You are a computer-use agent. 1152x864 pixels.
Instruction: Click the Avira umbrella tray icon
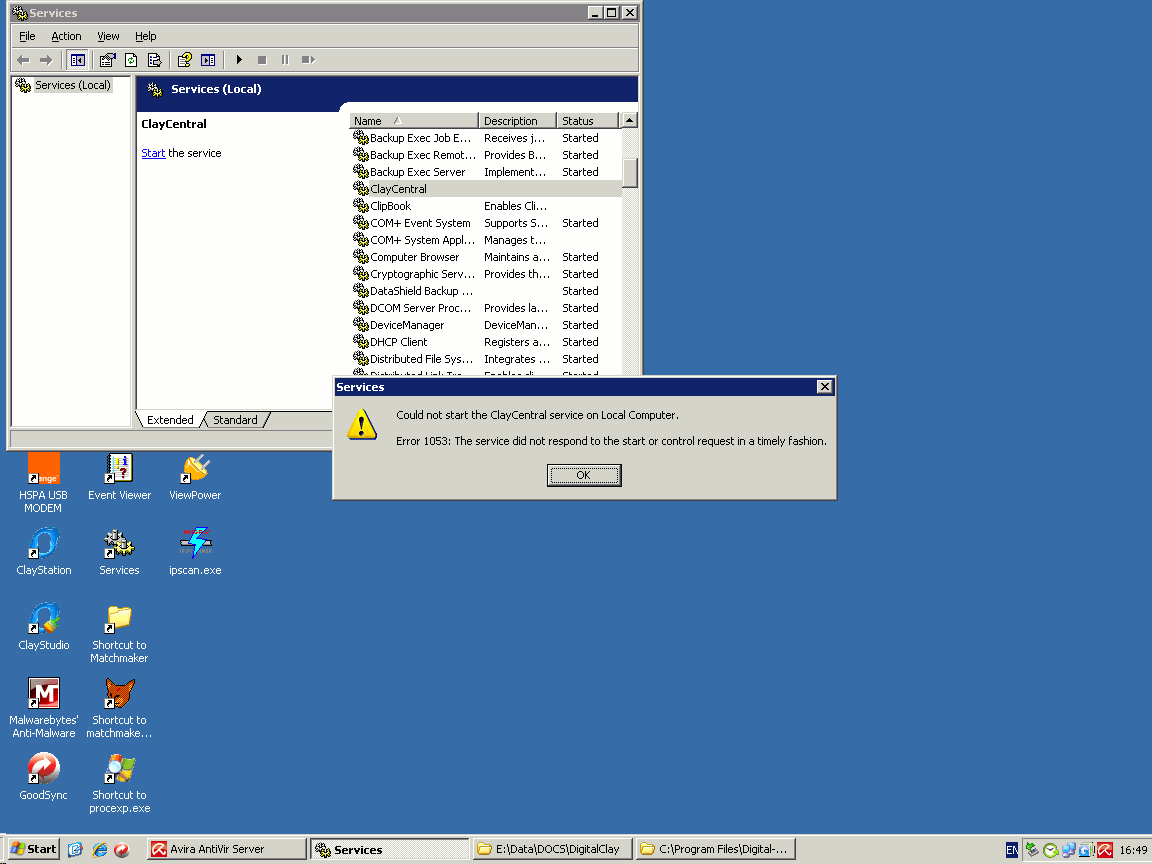pos(1105,850)
